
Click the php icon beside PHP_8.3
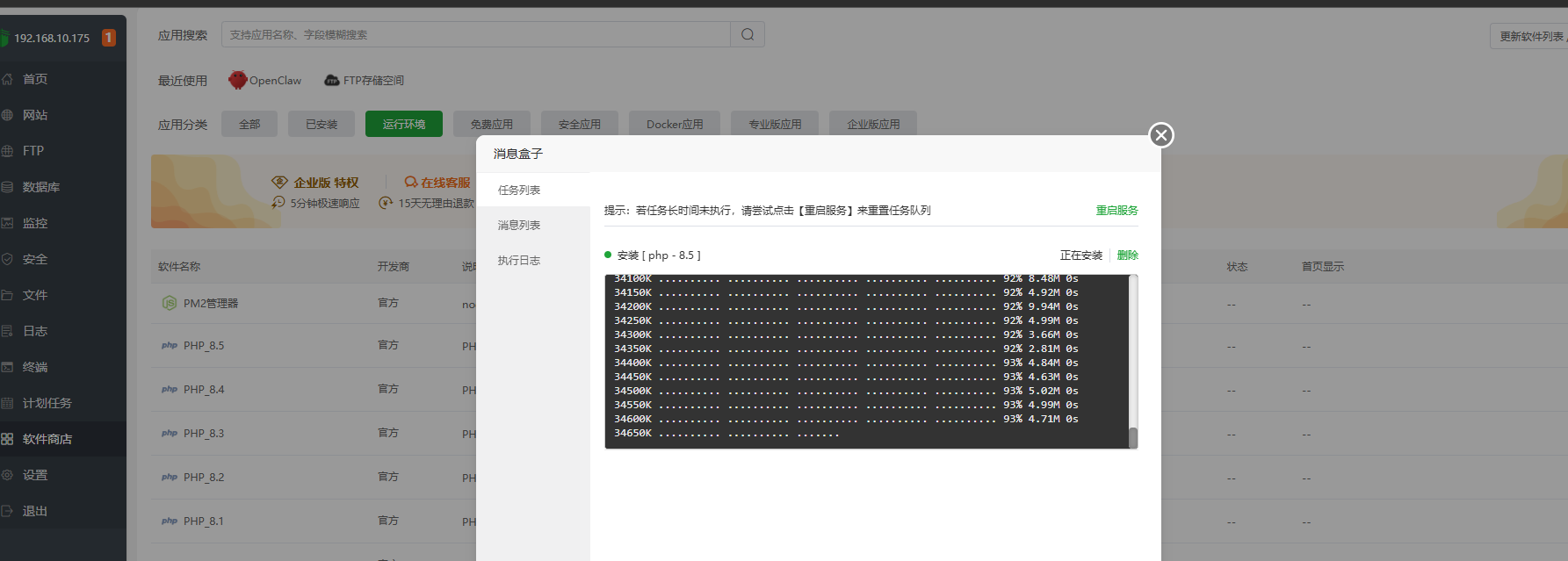click(170, 433)
